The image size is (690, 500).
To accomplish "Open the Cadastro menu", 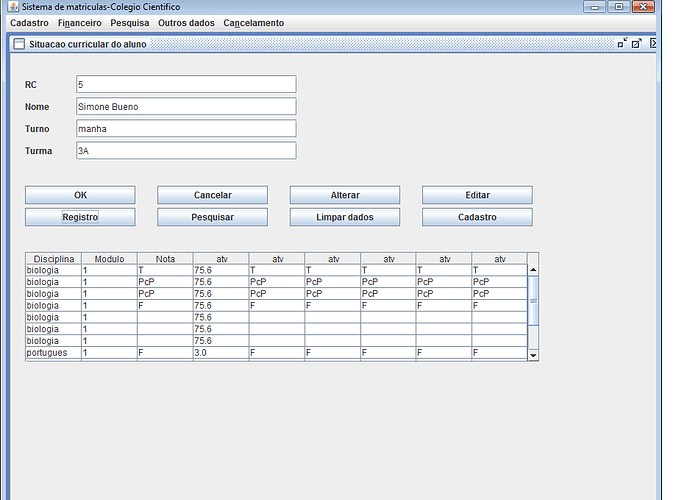I will [x=29, y=23].
